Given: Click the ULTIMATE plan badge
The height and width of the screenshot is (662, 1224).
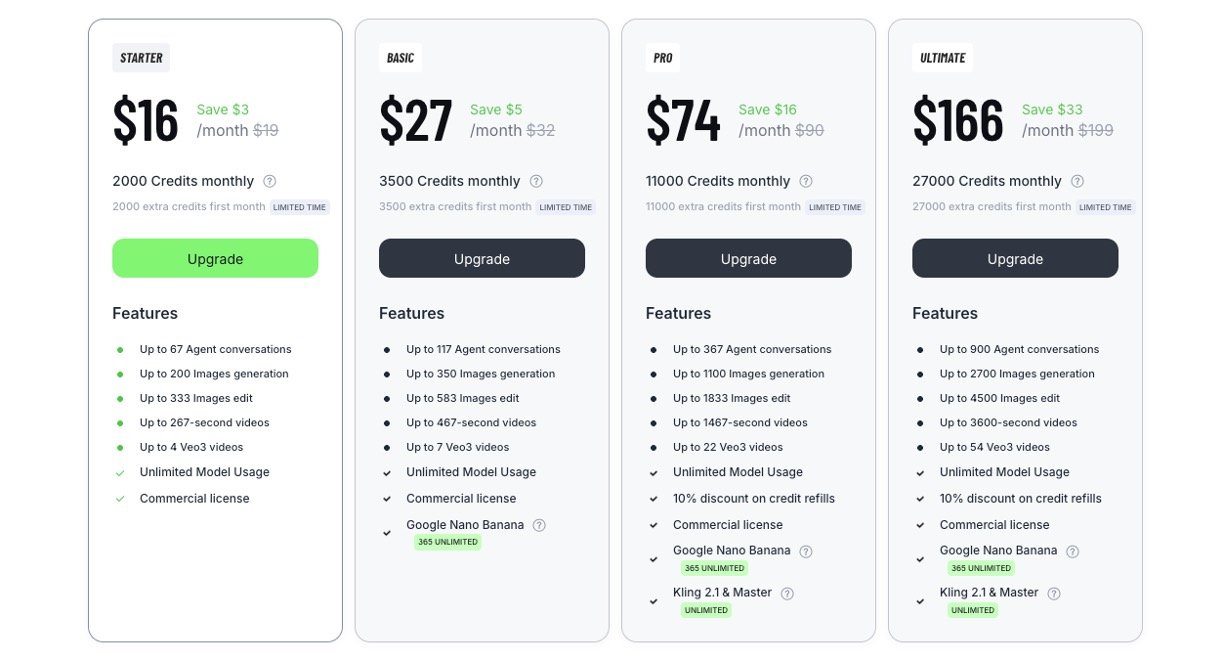Looking at the screenshot, I should point(943,58).
